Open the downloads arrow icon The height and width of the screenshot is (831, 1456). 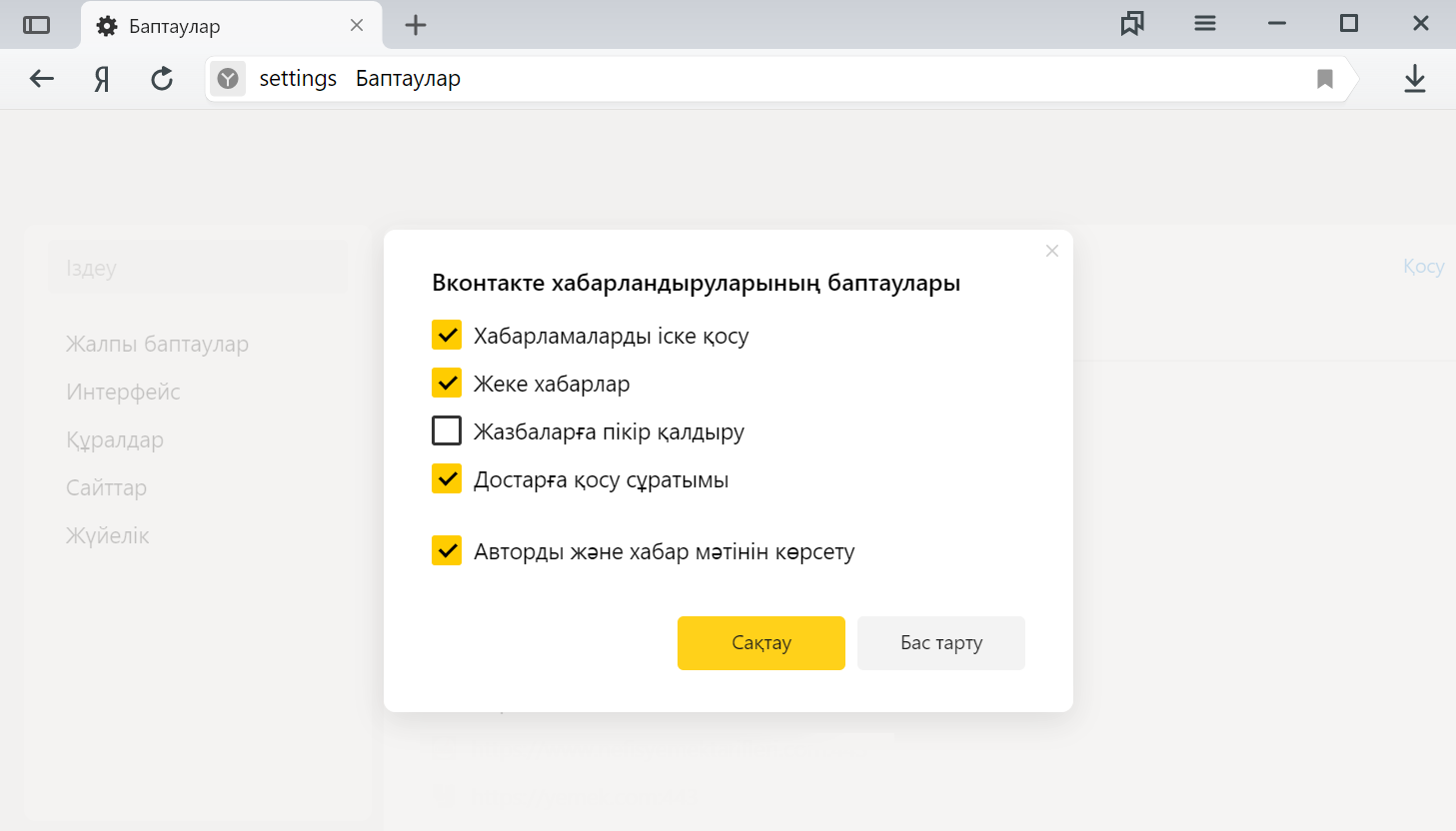(x=1415, y=79)
